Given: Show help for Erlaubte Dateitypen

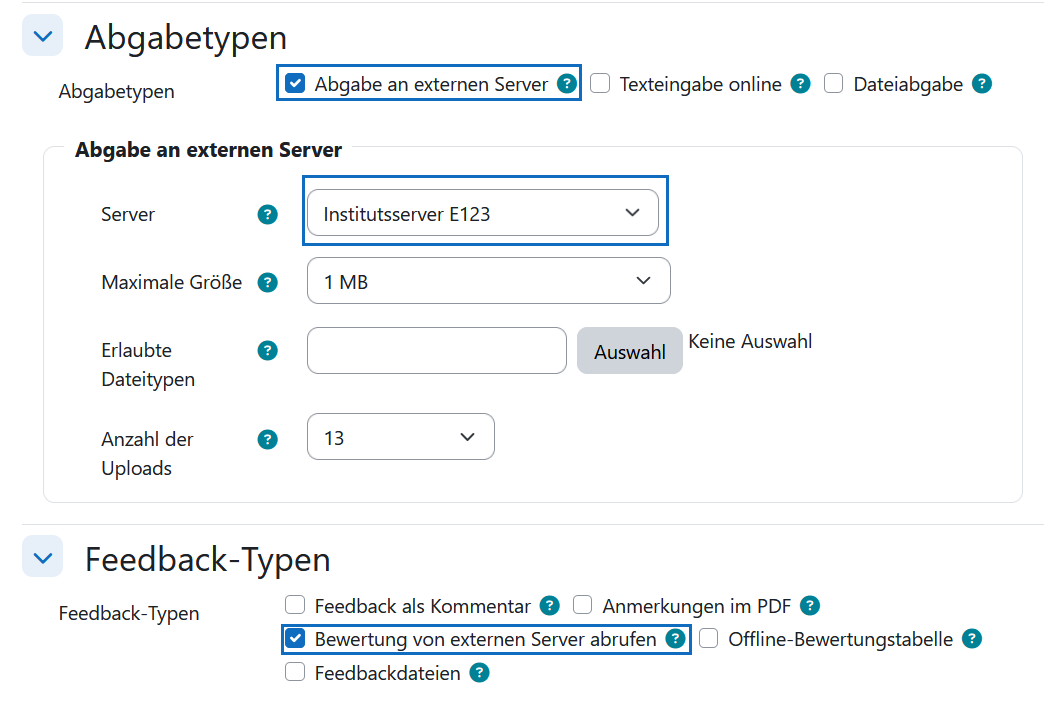Looking at the screenshot, I should pyautogui.click(x=267, y=350).
